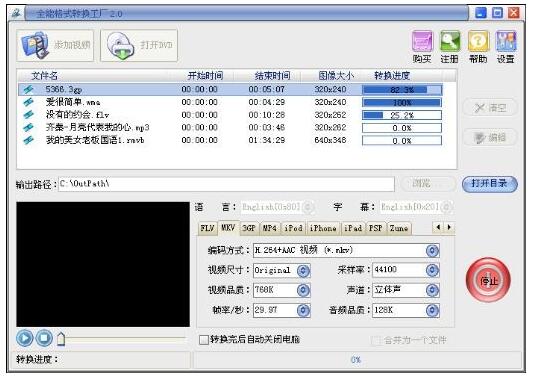Screen dimensions: 547x376
Task: Click the End Time (结束时间) column header
Action: coord(273,76)
